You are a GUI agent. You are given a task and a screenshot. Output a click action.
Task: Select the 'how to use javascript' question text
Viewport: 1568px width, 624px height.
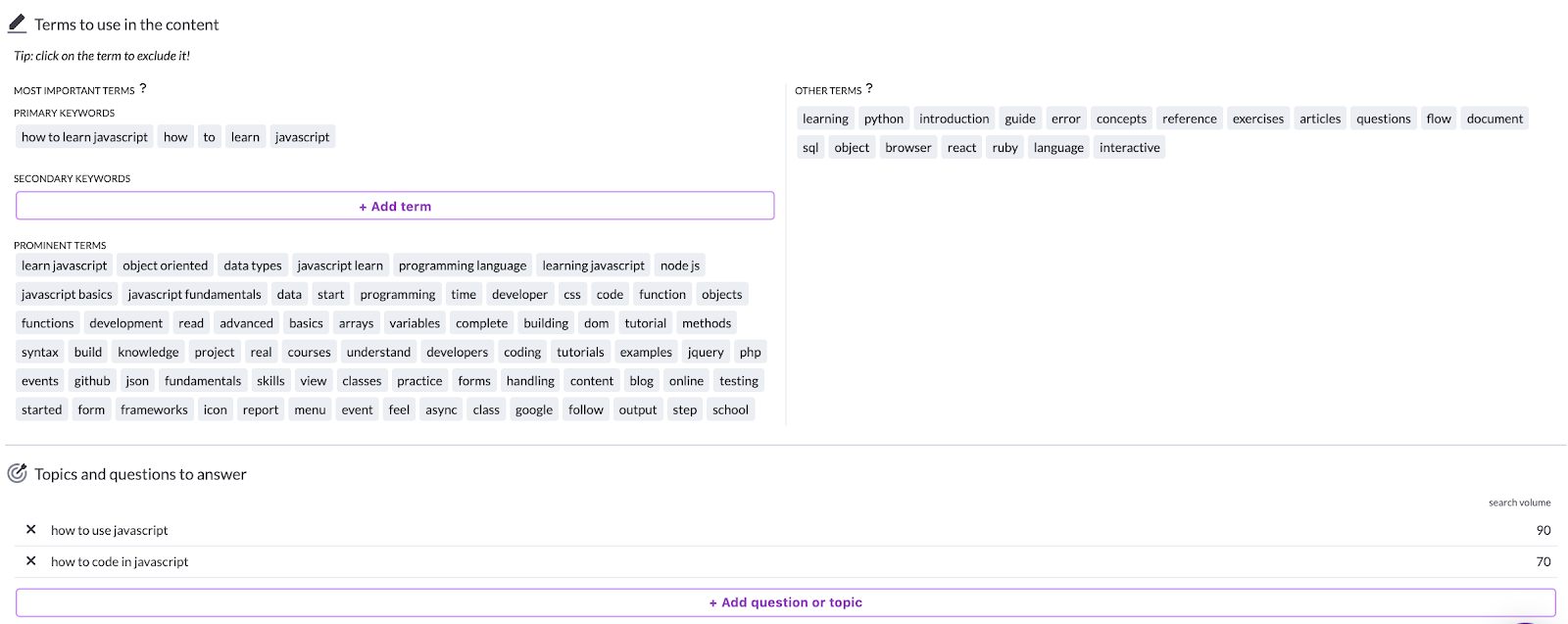(x=110, y=530)
